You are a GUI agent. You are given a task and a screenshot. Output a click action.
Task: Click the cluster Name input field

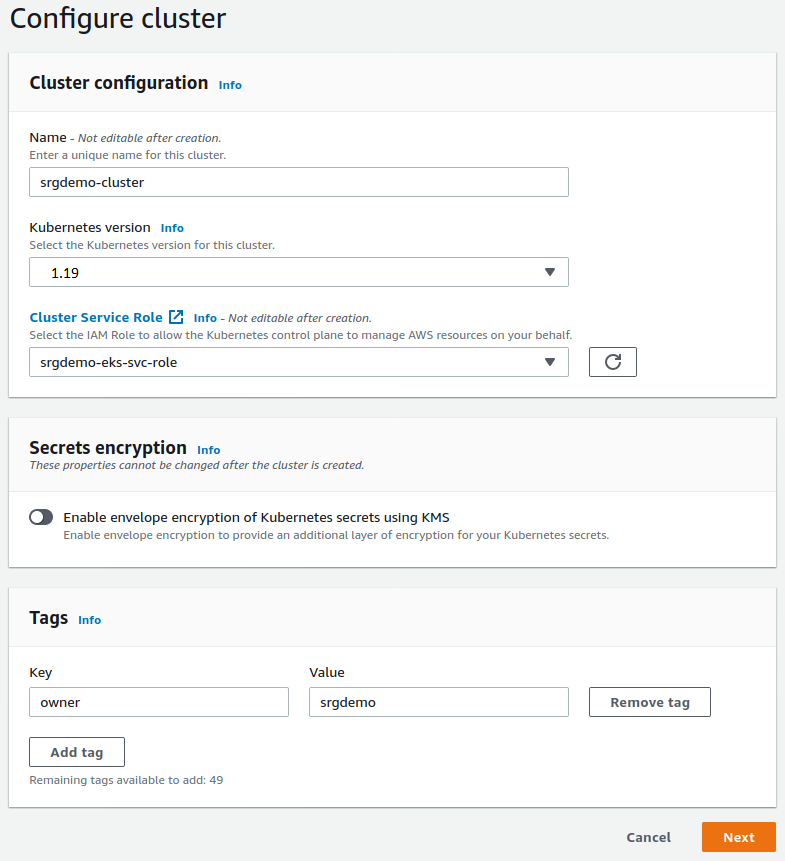pyautogui.click(x=298, y=182)
